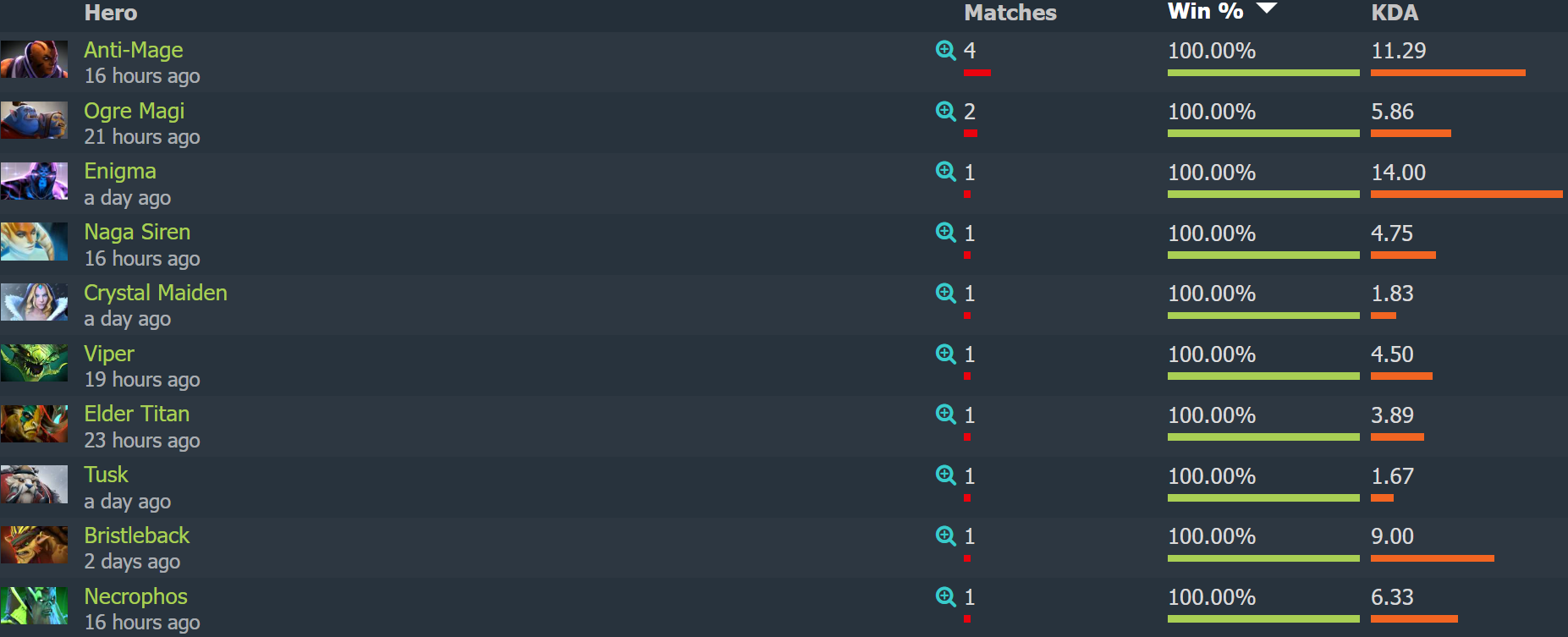The height and width of the screenshot is (637, 1568).
Task: Click the Naga Siren hero portrait
Action: [34, 241]
